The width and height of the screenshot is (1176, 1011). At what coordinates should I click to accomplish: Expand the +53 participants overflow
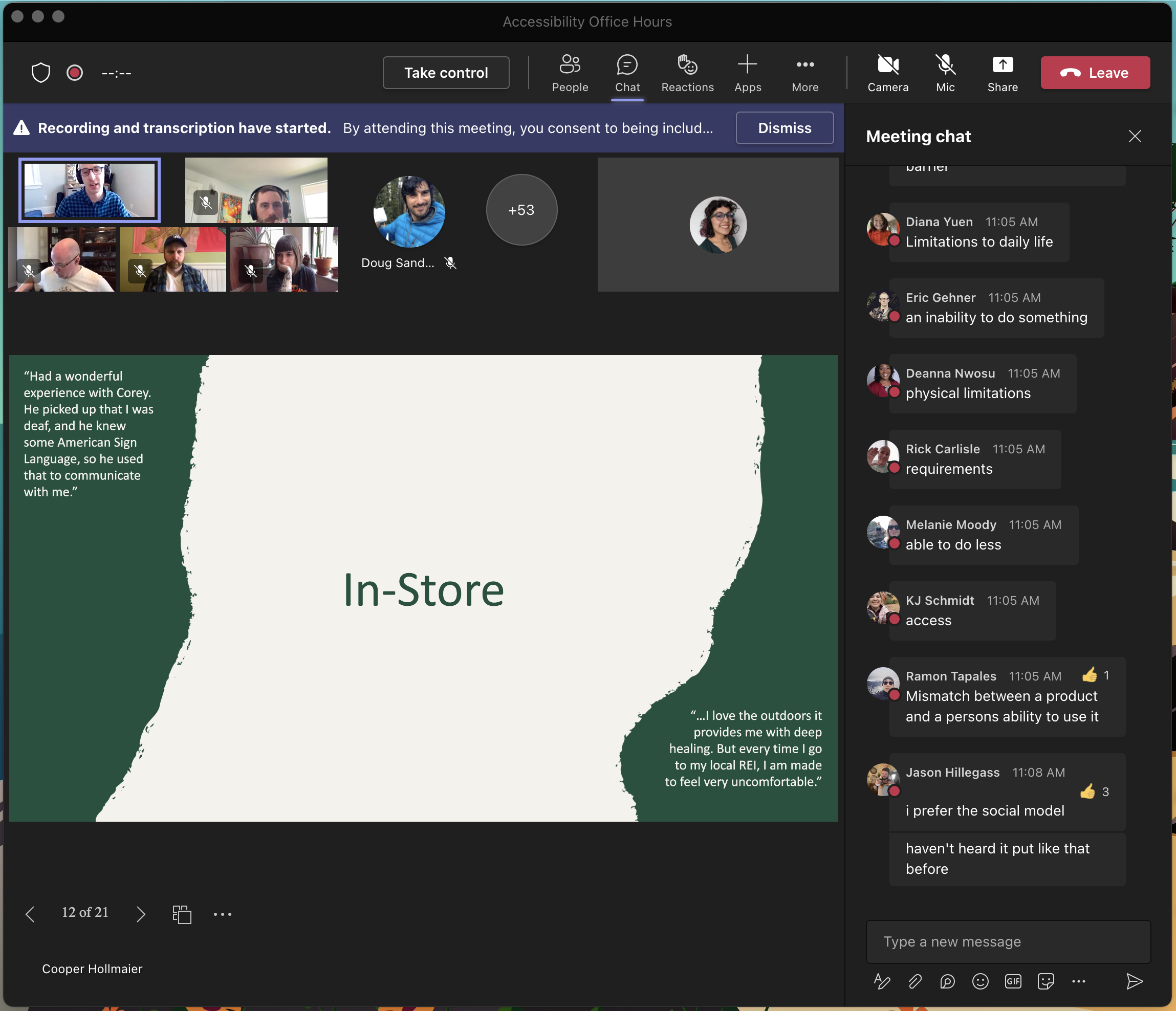(x=521, y=210)
